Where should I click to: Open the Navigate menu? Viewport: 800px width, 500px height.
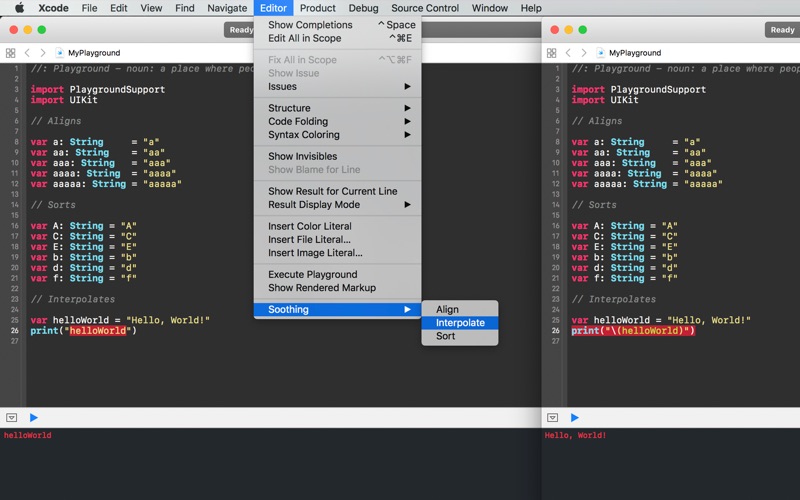point(227,8)
